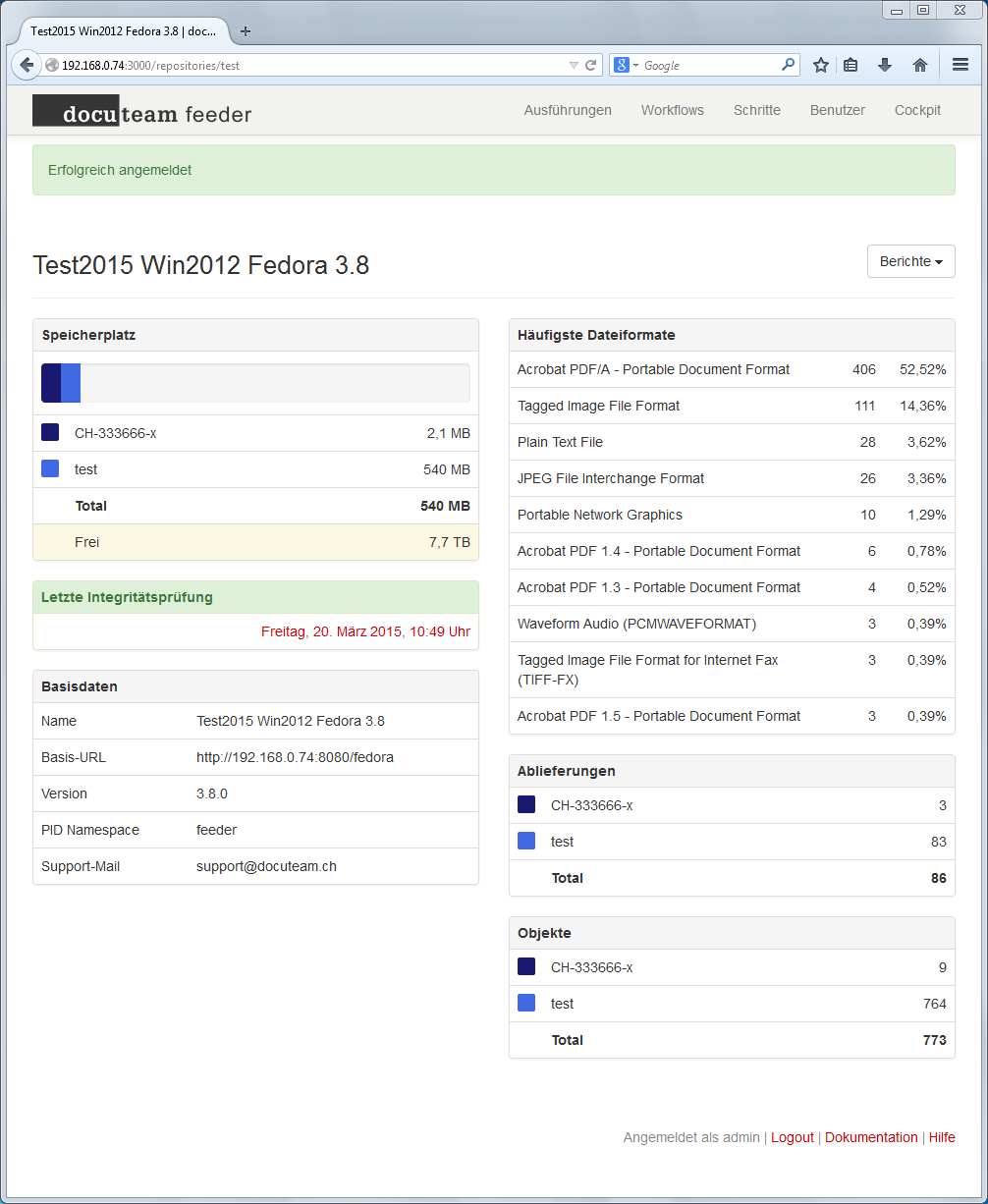Bookmark this page with star icon
This screenshot has width=988, height=1204.
click(x=821, y=66)
